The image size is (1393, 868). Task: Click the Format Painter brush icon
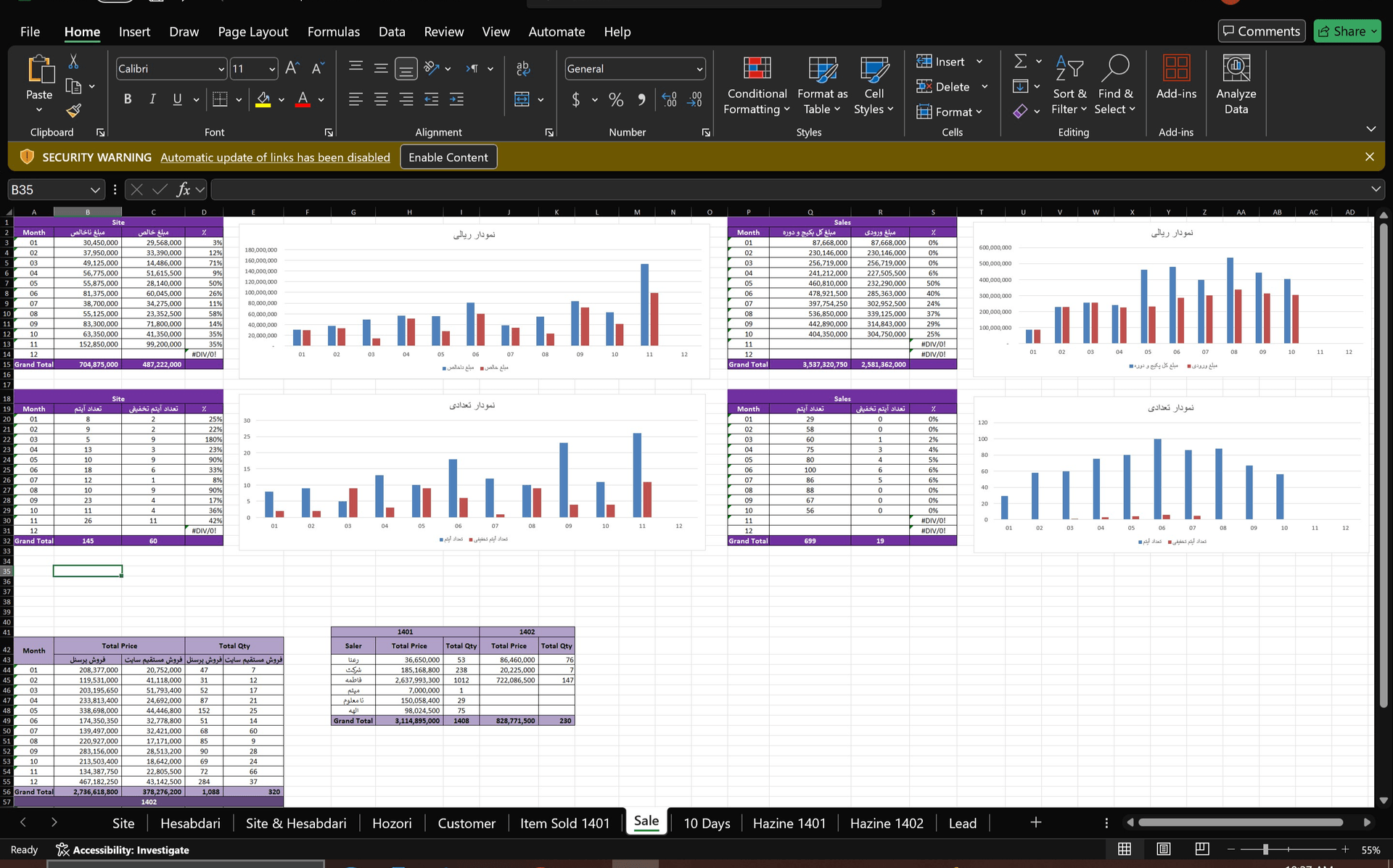pyautogui.click(x=73, y=110)
